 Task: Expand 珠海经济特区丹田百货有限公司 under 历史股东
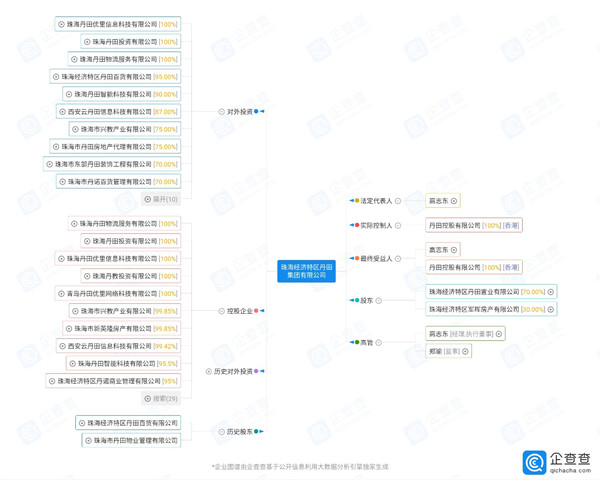[82, 423]
